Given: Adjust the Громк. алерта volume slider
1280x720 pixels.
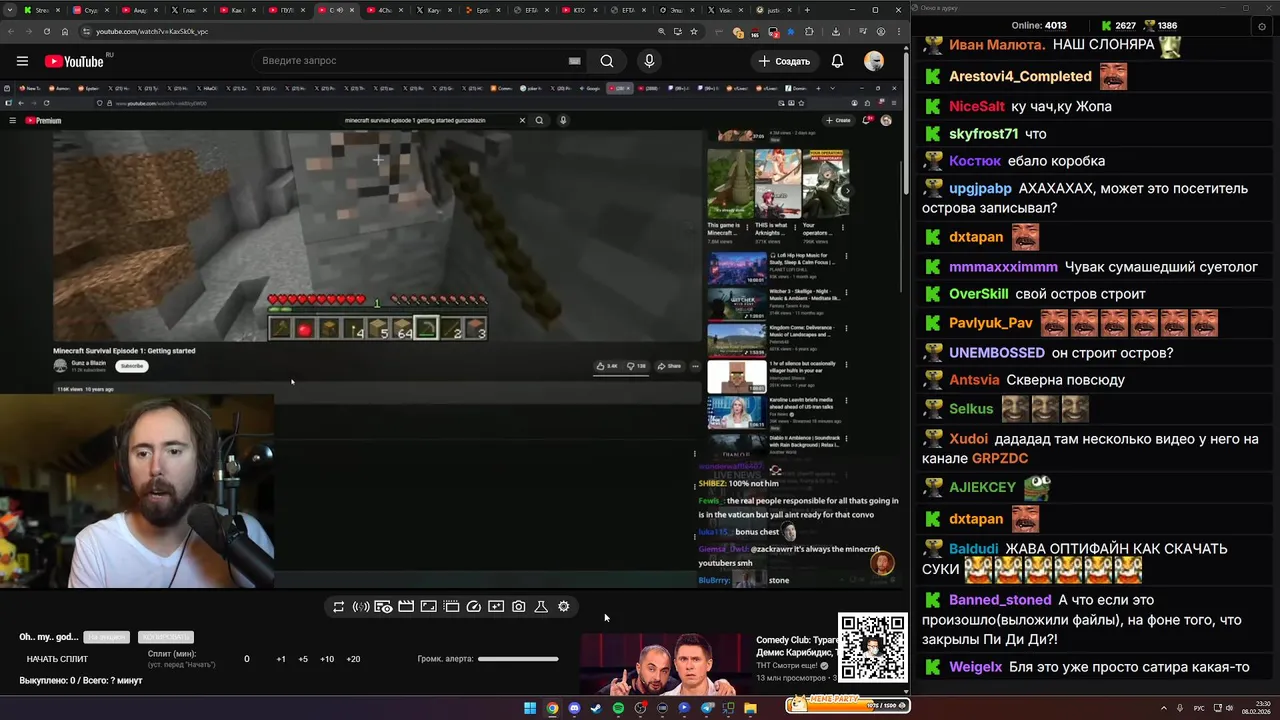Looking at the screenshot, I should 518,659.
